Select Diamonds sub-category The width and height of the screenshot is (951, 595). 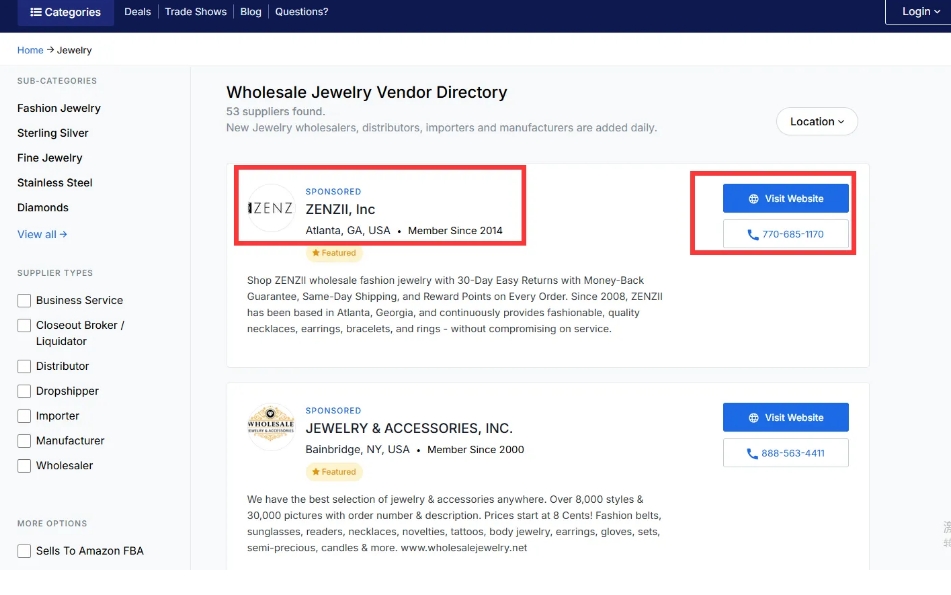43,207
